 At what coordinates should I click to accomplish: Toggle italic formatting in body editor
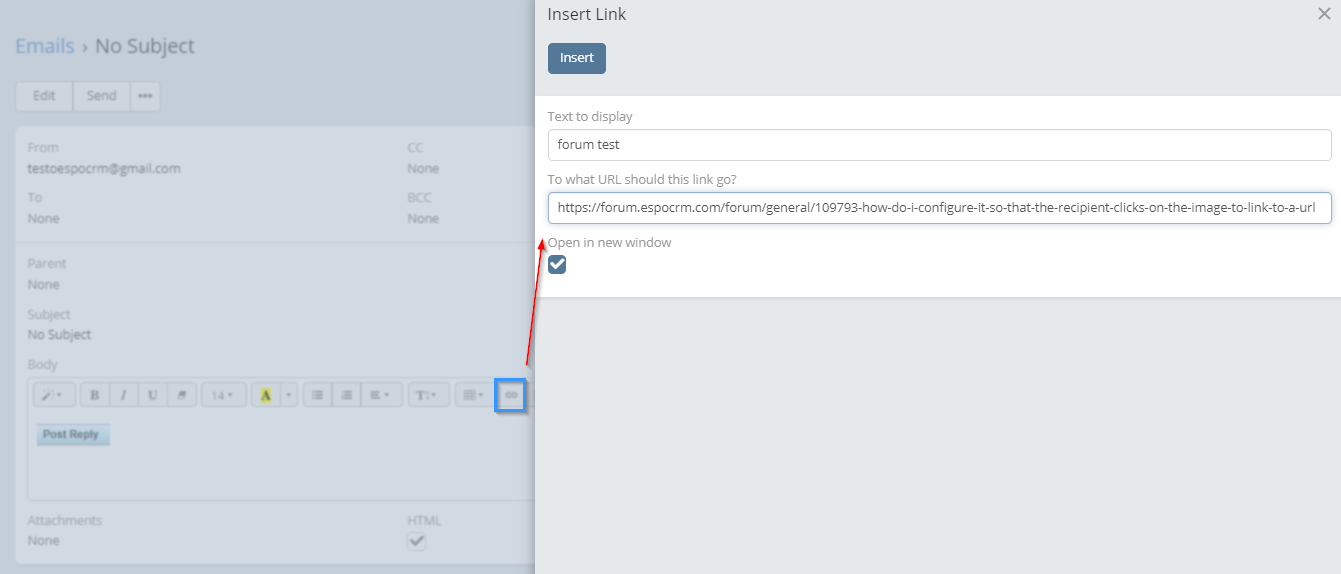pos(123,395)
